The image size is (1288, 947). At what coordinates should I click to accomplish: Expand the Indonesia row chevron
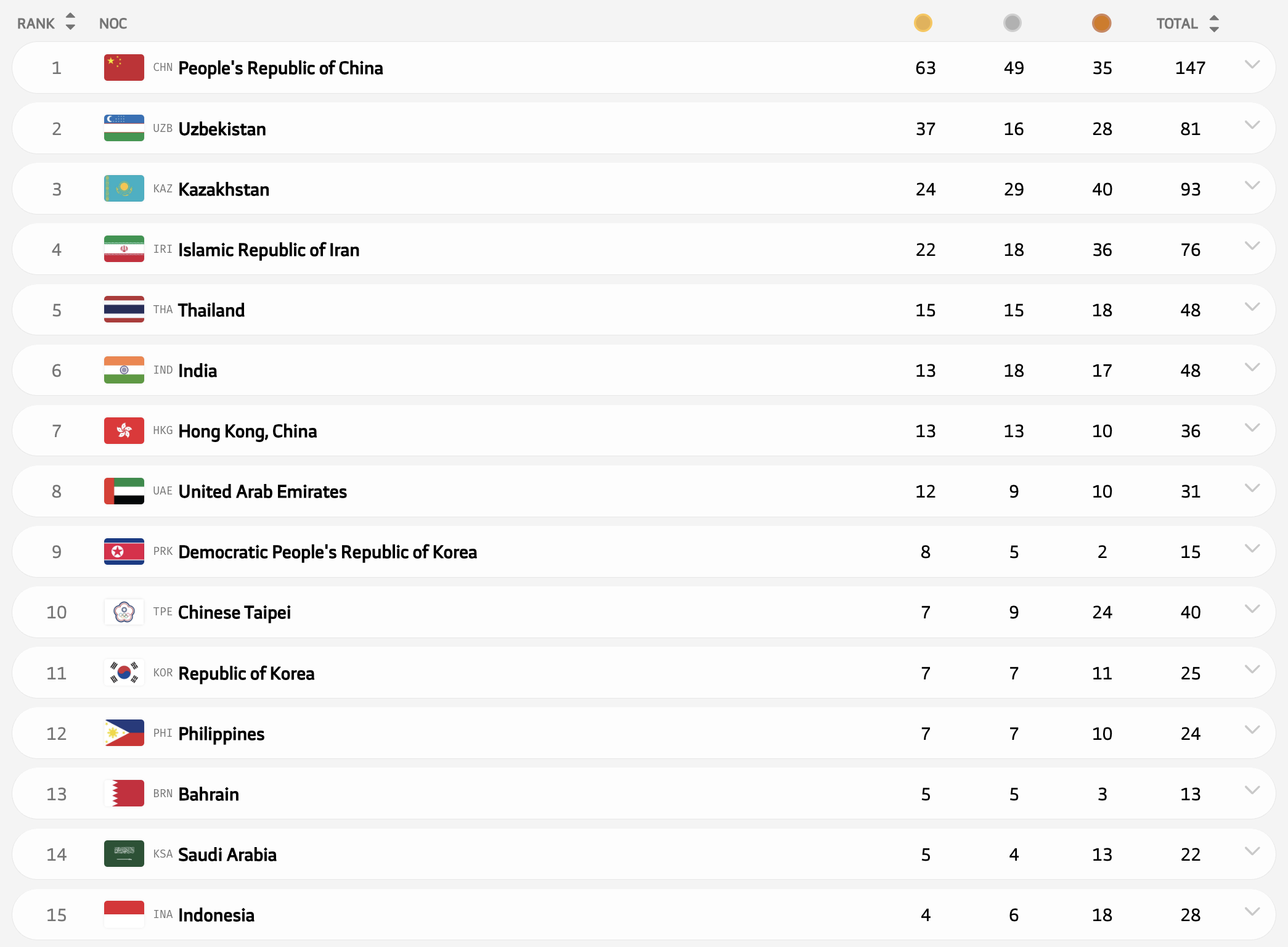[x=1252, y=912]
